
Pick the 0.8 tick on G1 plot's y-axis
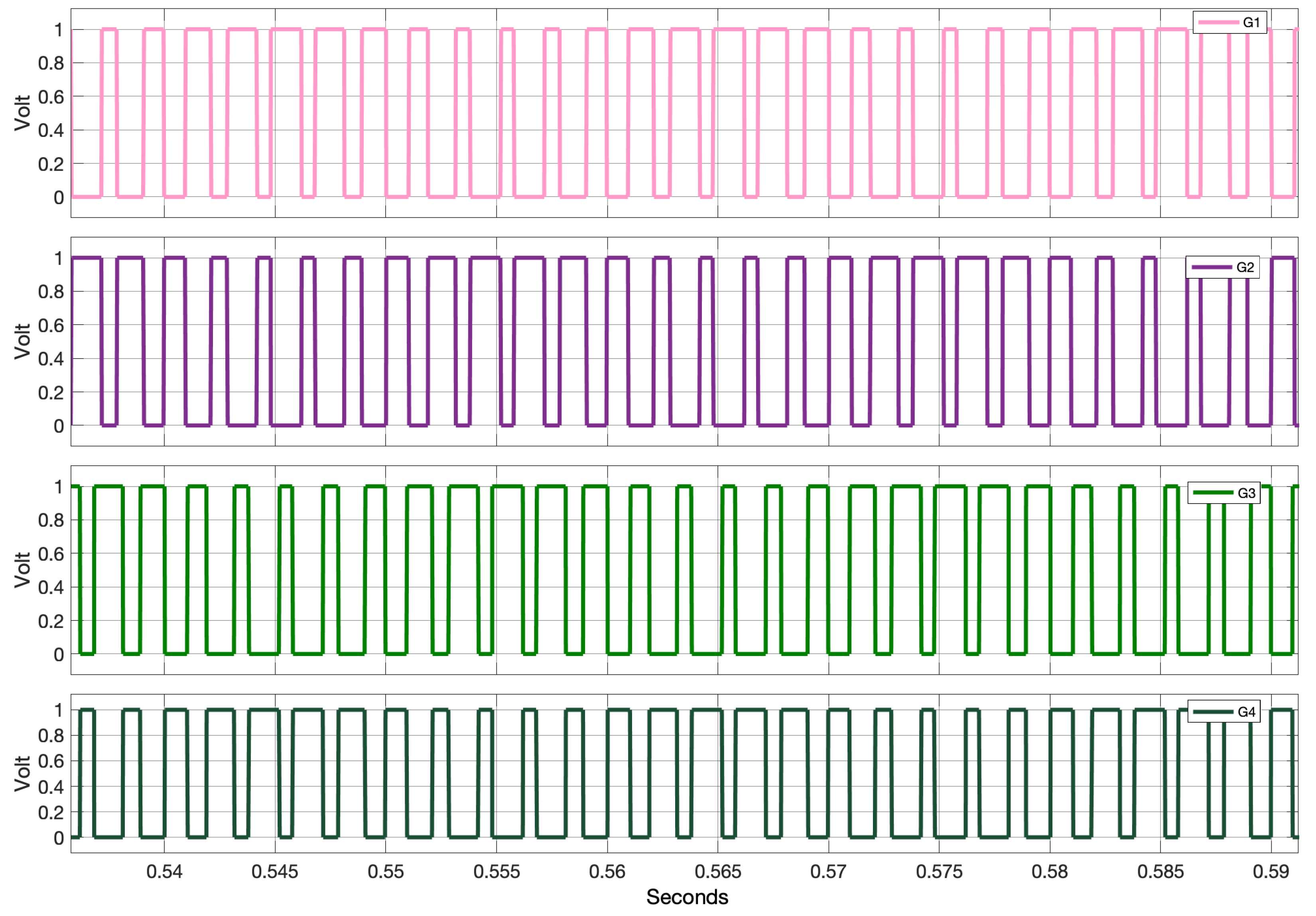(x=51, y=63)
